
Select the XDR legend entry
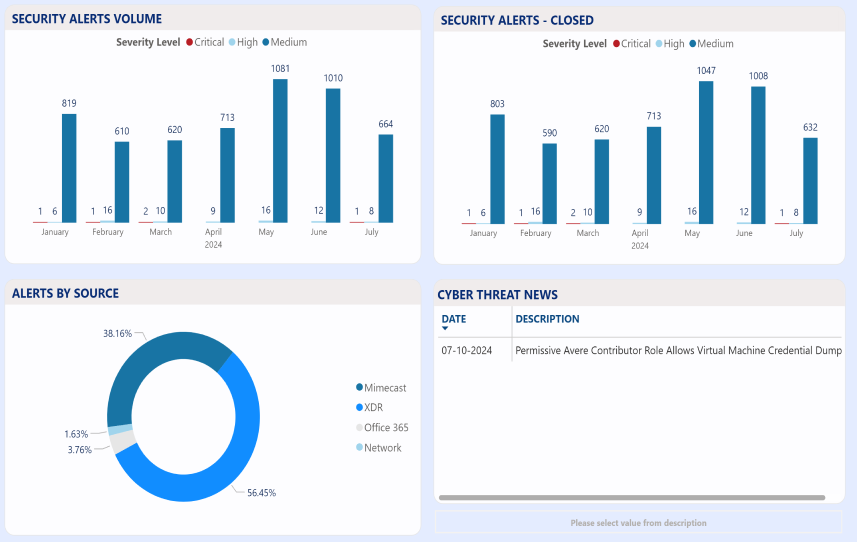(369, 408)
